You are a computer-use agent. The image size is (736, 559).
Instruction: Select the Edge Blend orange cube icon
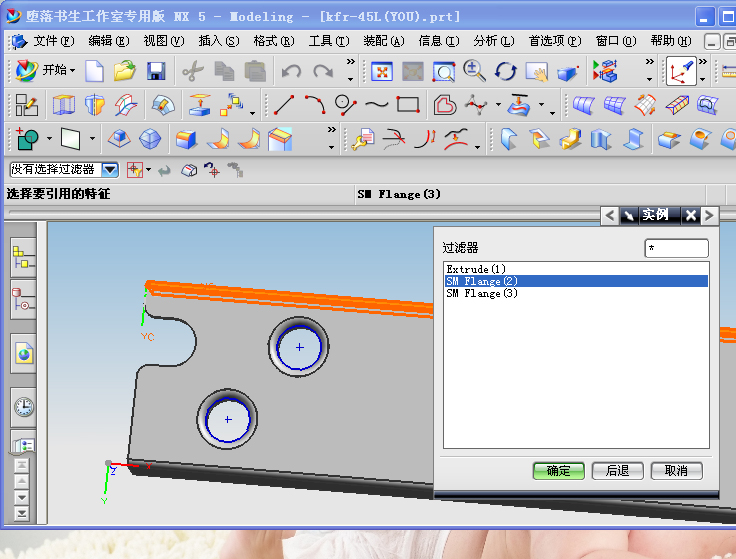point(186,140)
